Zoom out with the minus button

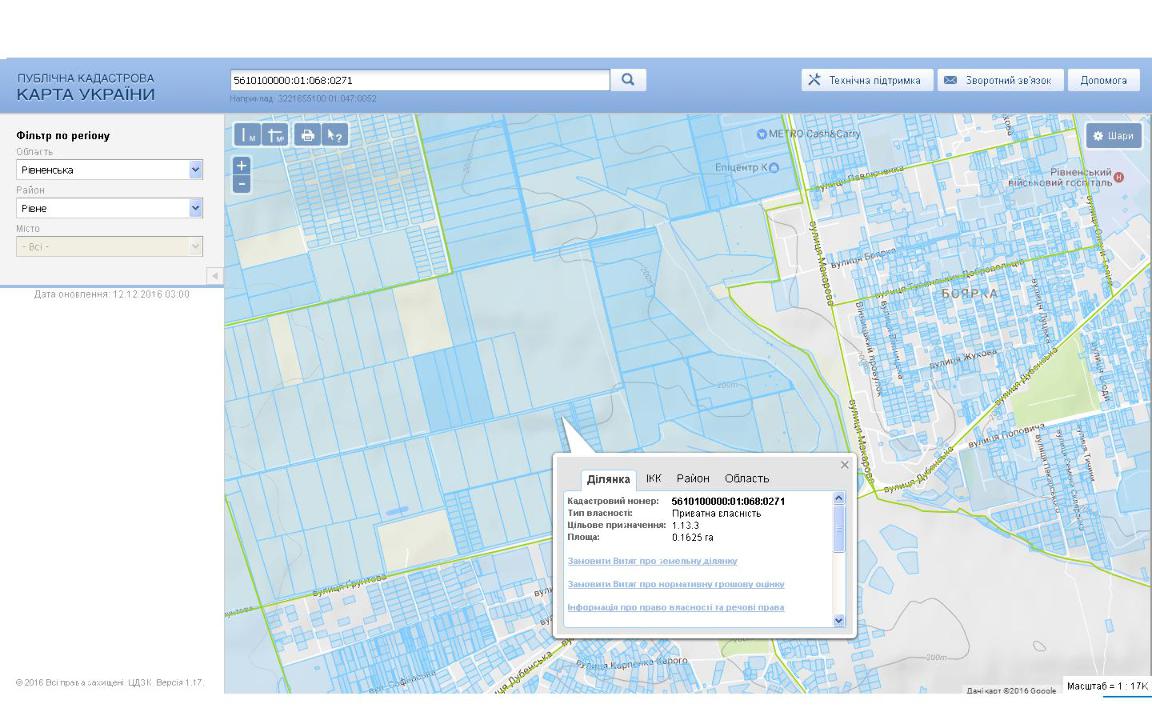242,184
